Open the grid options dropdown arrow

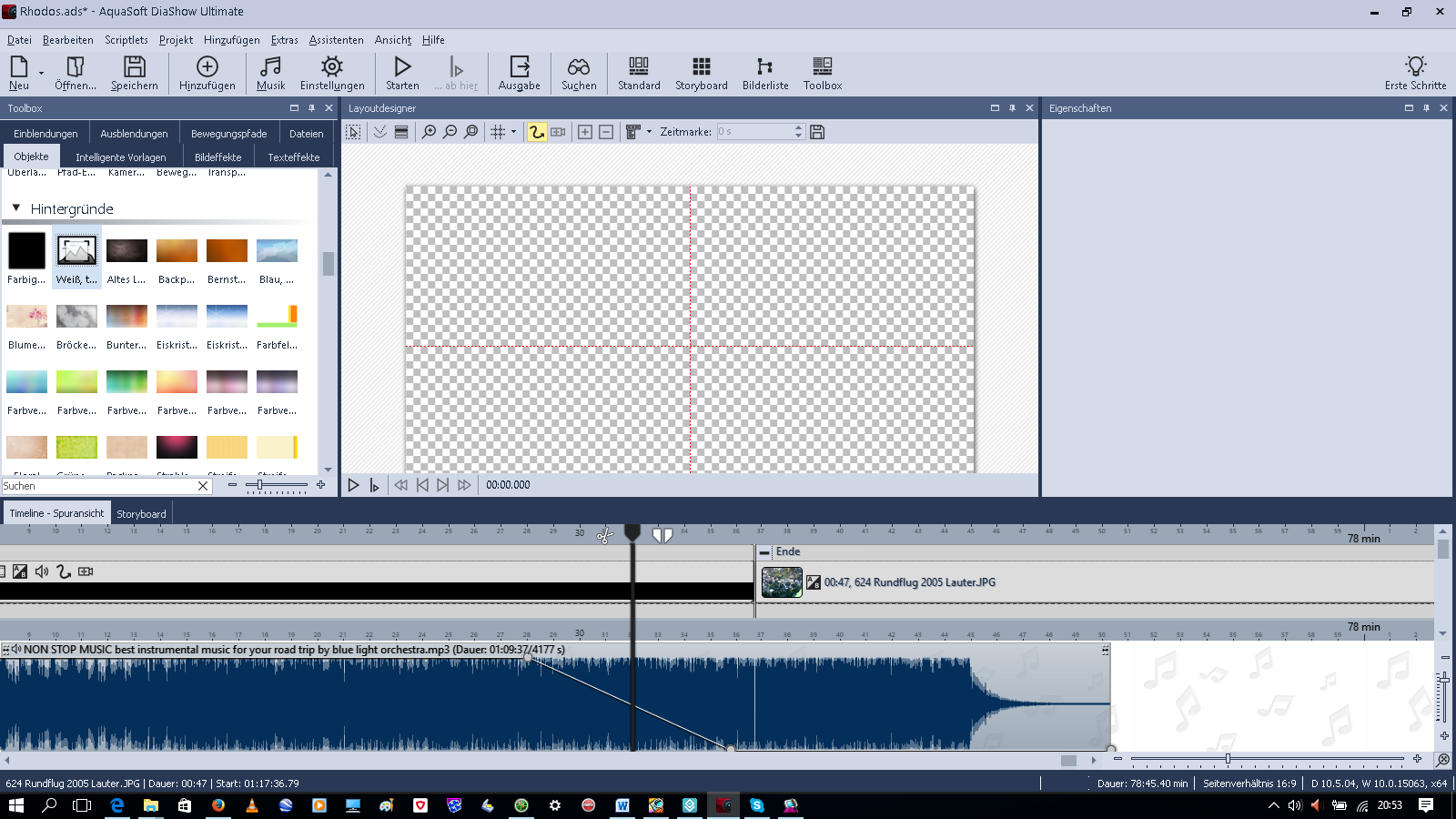(x=513, y=132)
